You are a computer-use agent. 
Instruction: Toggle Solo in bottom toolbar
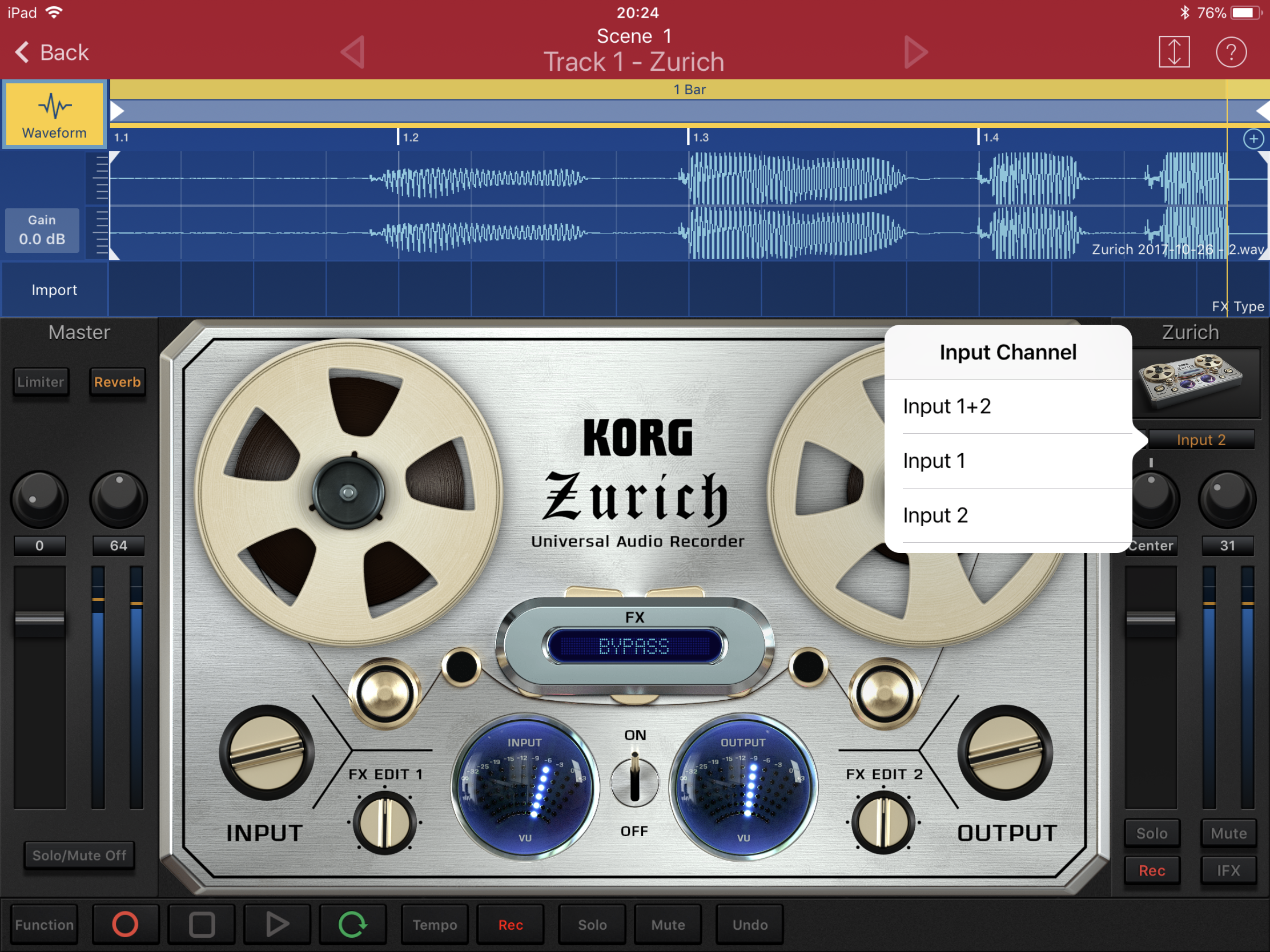(x=592, y=925)
